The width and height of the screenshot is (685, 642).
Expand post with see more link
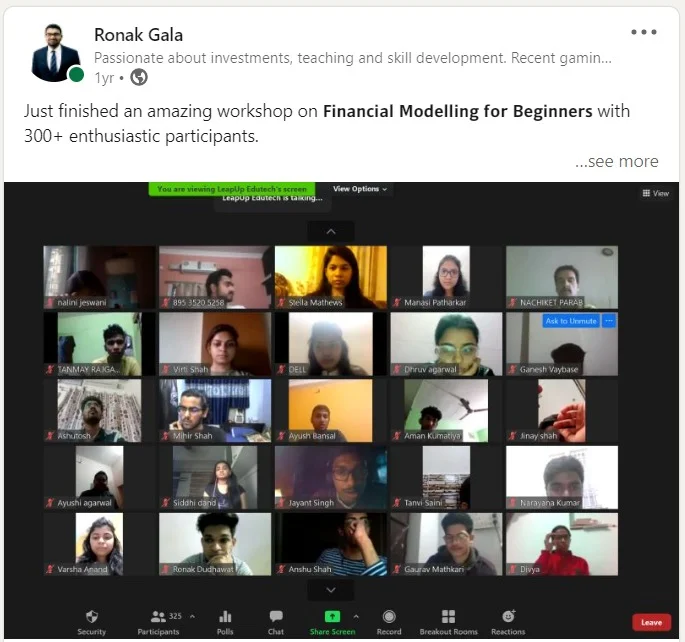(616, 161)
